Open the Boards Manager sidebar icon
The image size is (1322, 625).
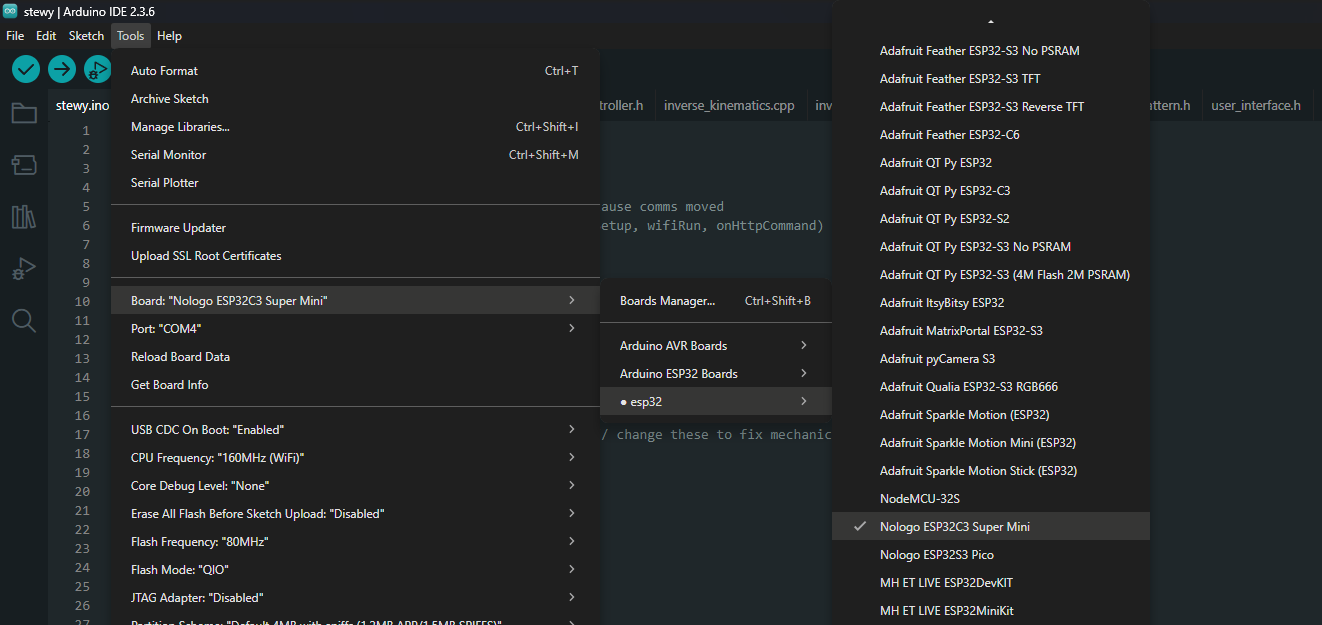(24, 165)
